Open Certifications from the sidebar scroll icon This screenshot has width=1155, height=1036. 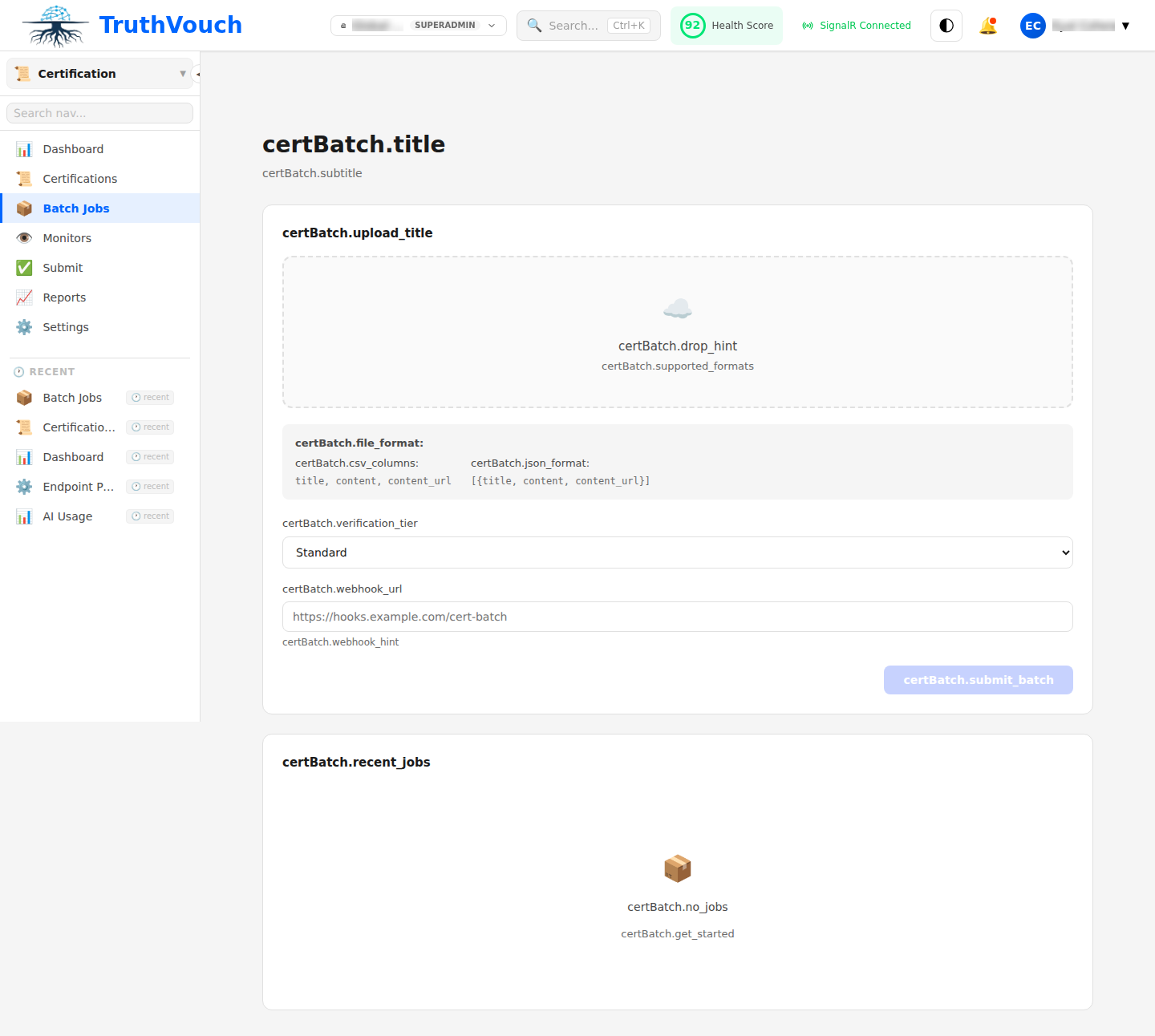pos(24,178)
